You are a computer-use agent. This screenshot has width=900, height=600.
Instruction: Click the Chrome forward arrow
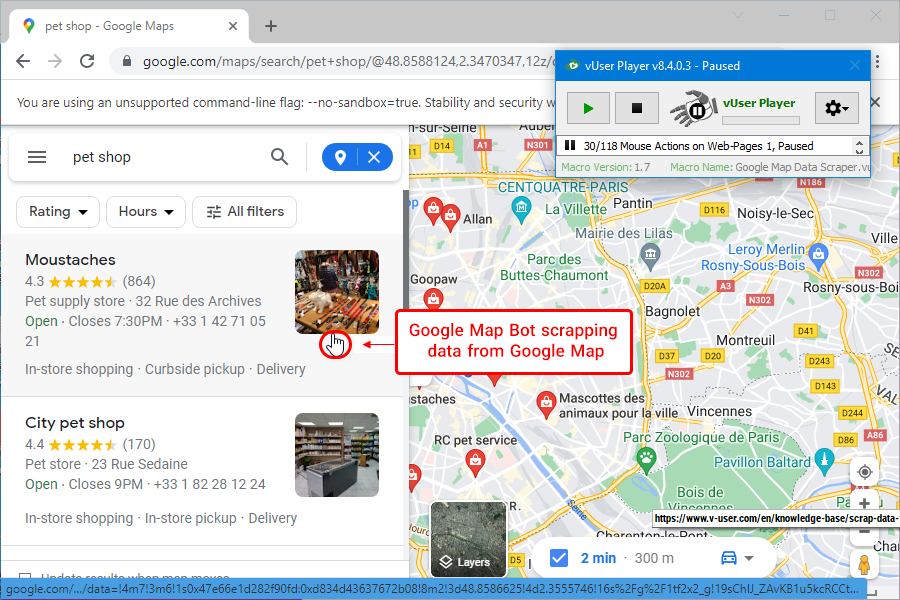(x=55, y=61)
